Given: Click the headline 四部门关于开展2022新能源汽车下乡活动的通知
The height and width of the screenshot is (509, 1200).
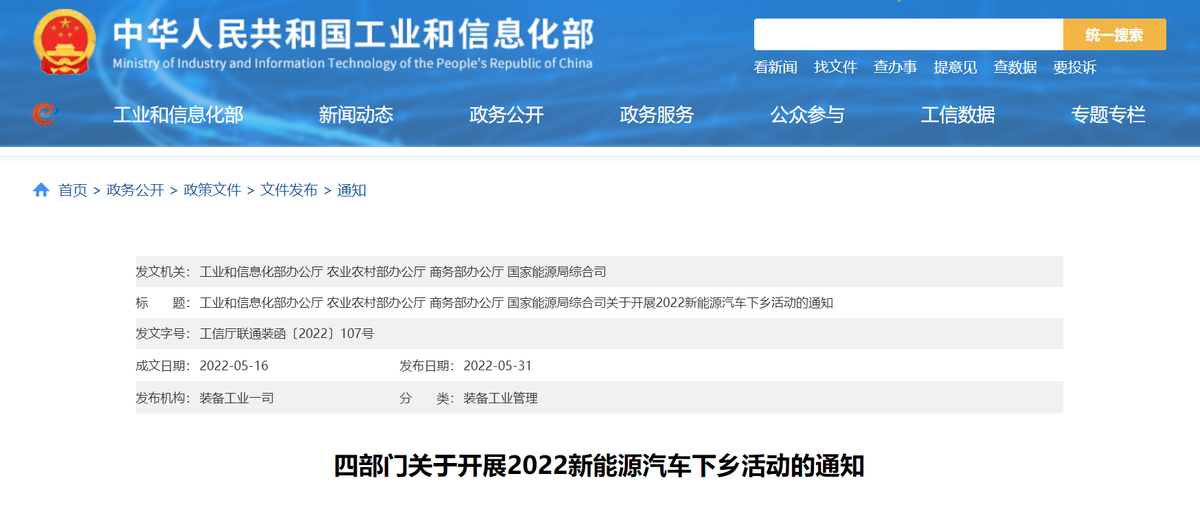Looking at the screenshot, I should tap(599, 466).
